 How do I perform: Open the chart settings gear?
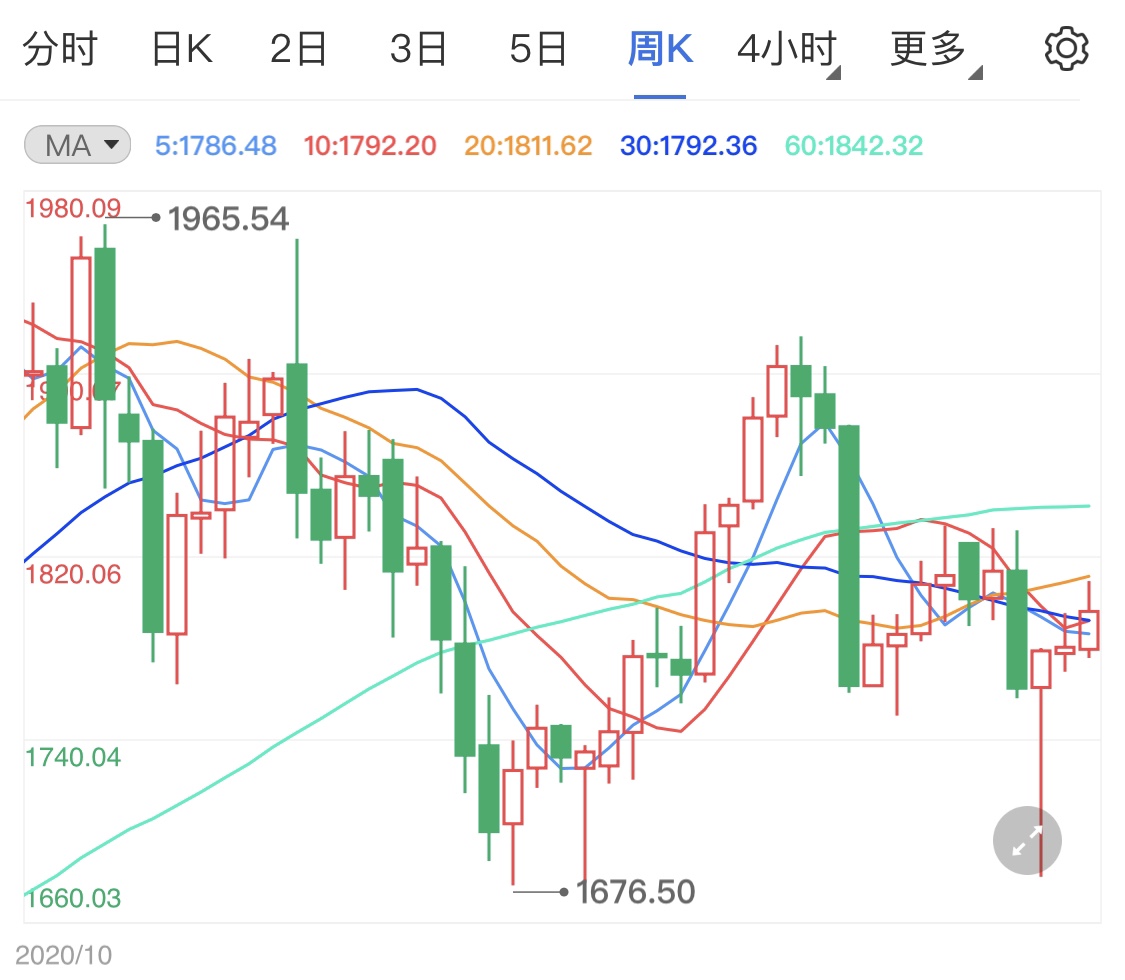point(1066,46)
